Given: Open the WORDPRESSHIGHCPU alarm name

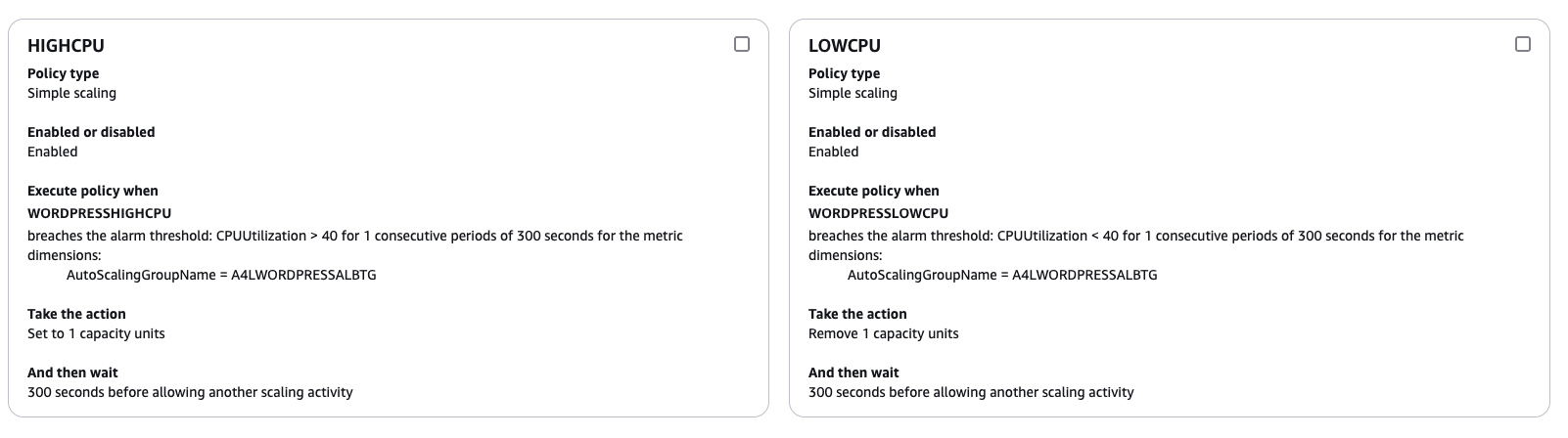Looking at the screenshot, I should 99,213.
